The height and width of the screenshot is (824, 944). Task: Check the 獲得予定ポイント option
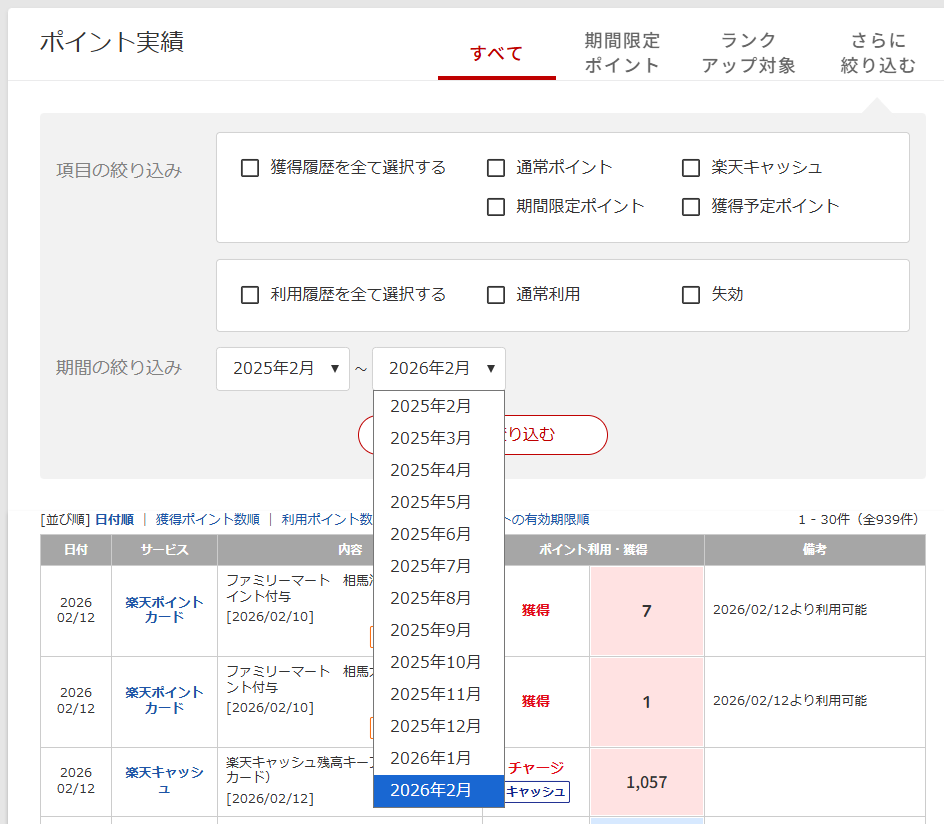click(691, 207)
